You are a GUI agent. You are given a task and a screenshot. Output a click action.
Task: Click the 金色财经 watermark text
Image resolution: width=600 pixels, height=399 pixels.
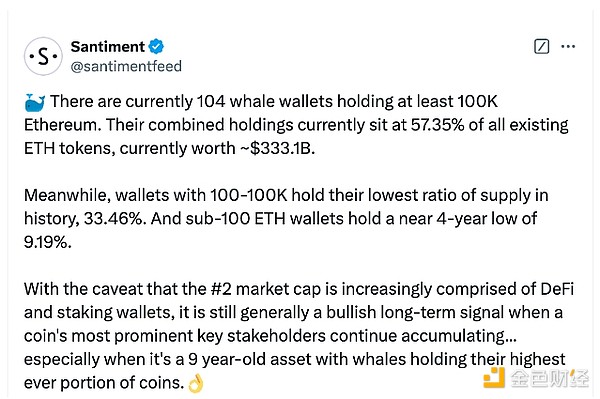pos(549,378)
